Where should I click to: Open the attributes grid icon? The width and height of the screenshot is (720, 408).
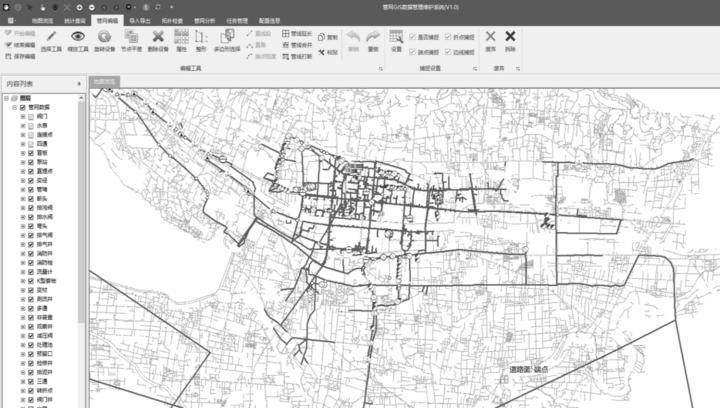[x=181, y=37]
